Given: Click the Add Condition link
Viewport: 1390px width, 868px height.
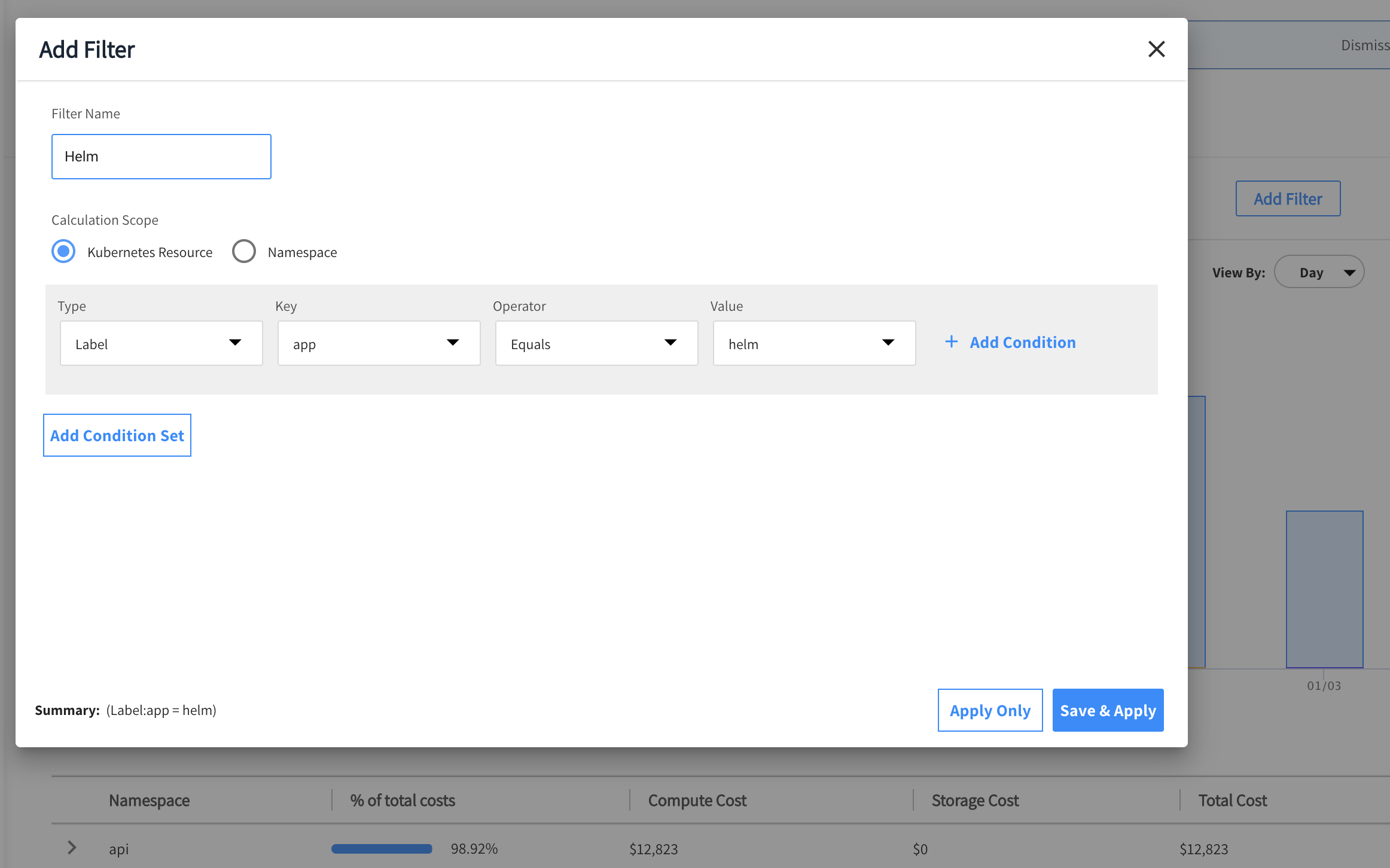Looking at the screenshot, I should pos(1022,342).
